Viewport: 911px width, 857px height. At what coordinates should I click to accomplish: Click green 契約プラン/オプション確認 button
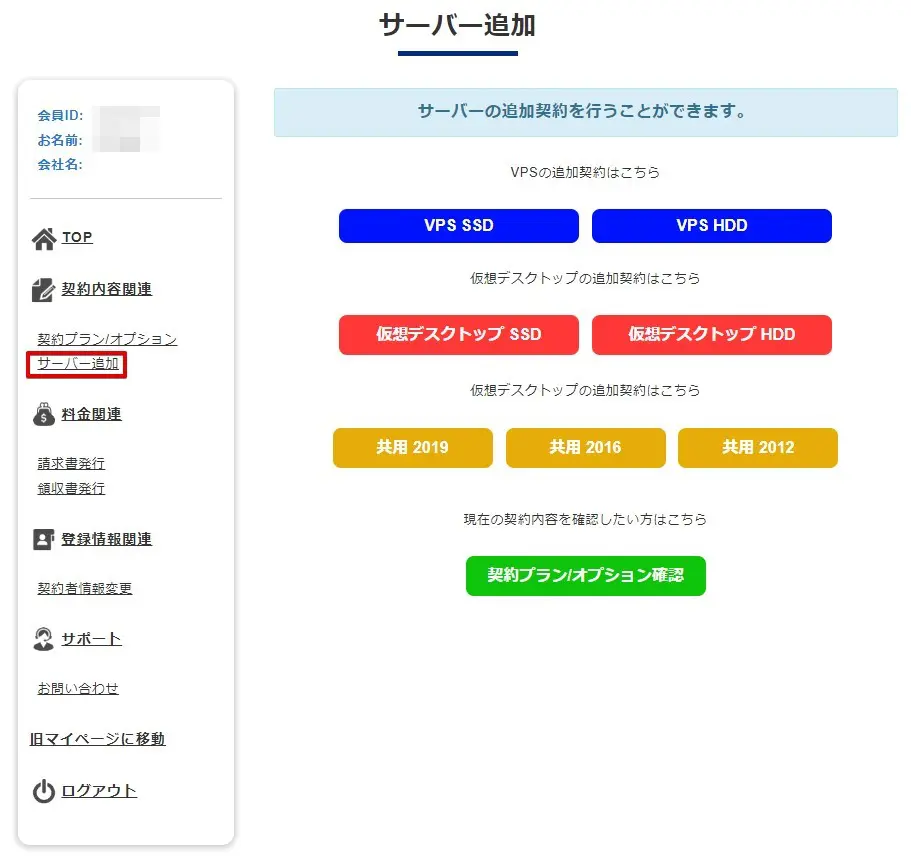click(586, 576)
